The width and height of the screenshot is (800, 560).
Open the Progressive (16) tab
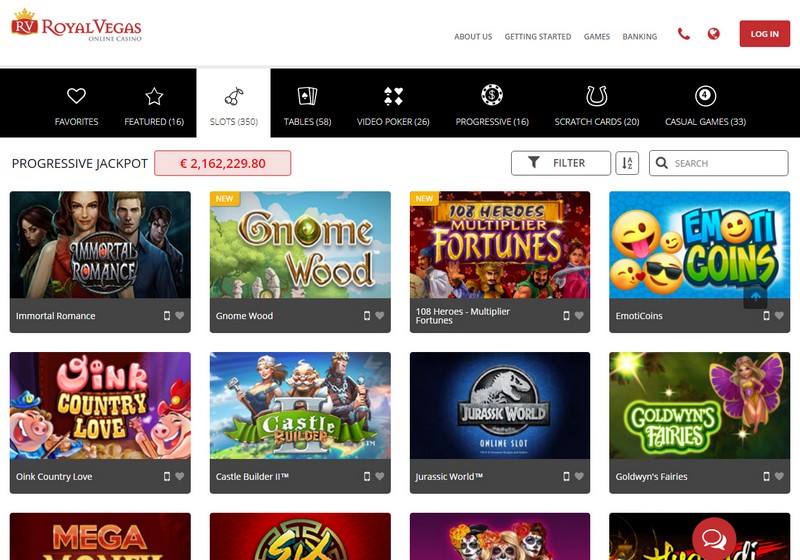click(x=492, y=106)
